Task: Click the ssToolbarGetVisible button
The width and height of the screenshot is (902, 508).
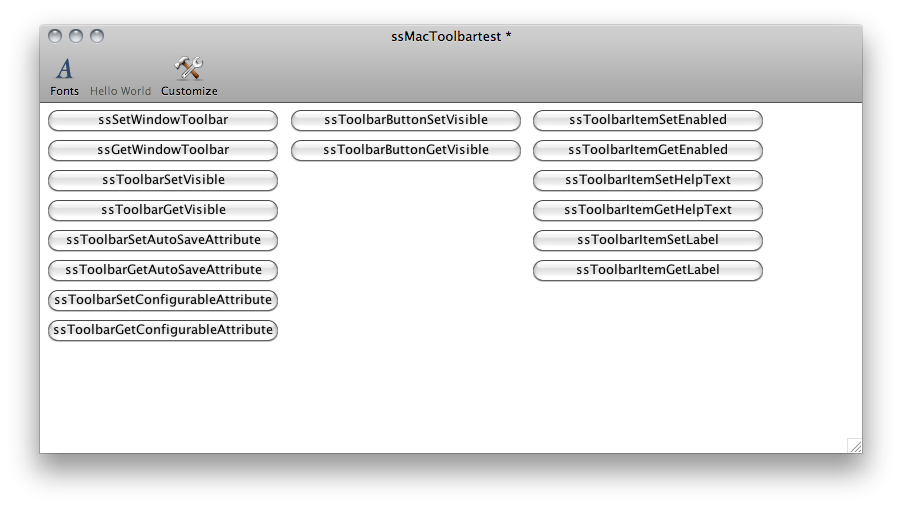Action: 163,210
